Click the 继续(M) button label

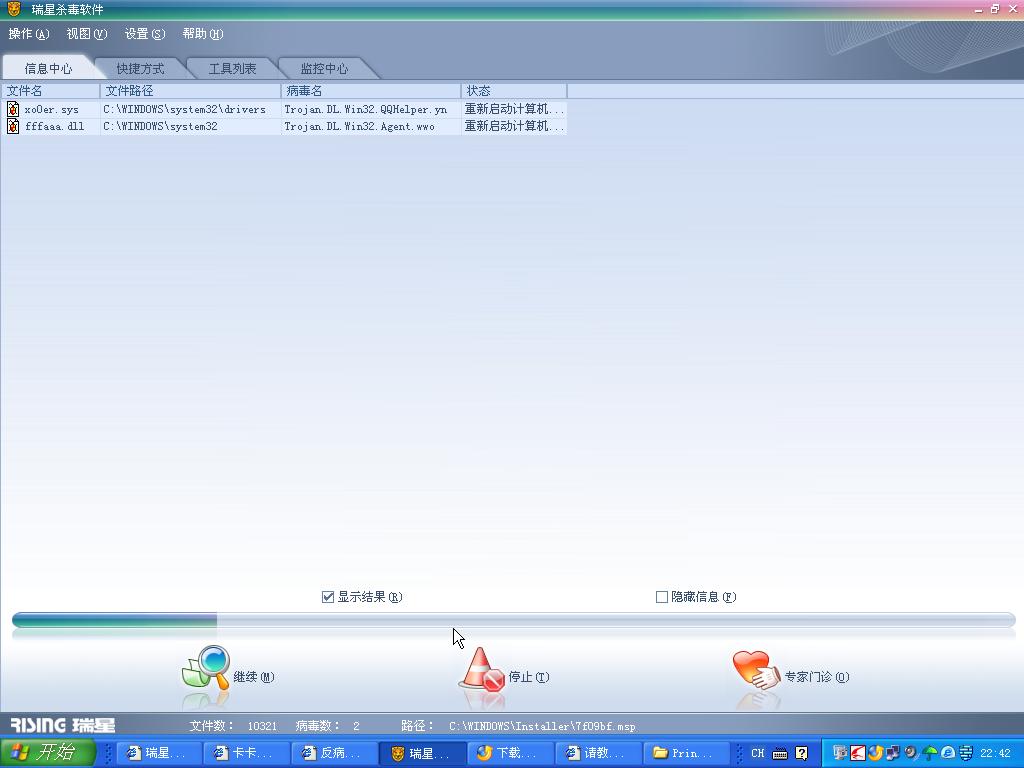pyautogui.click(x=254, y=677)
